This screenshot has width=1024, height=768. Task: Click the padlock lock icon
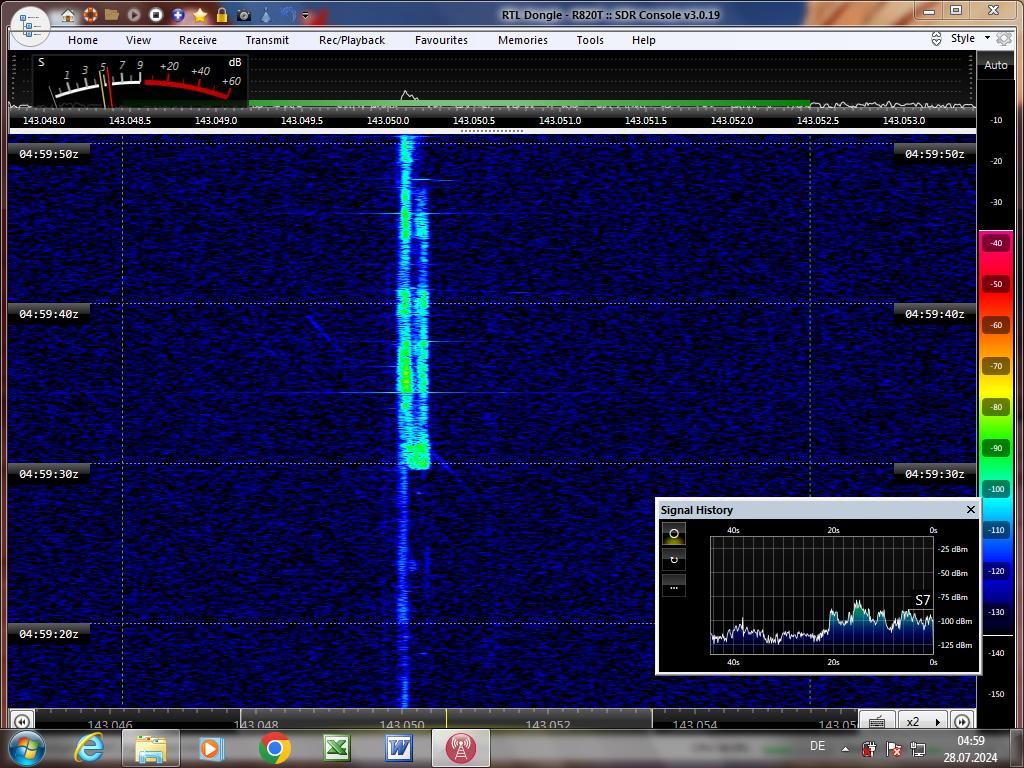(x=222, y=14)
